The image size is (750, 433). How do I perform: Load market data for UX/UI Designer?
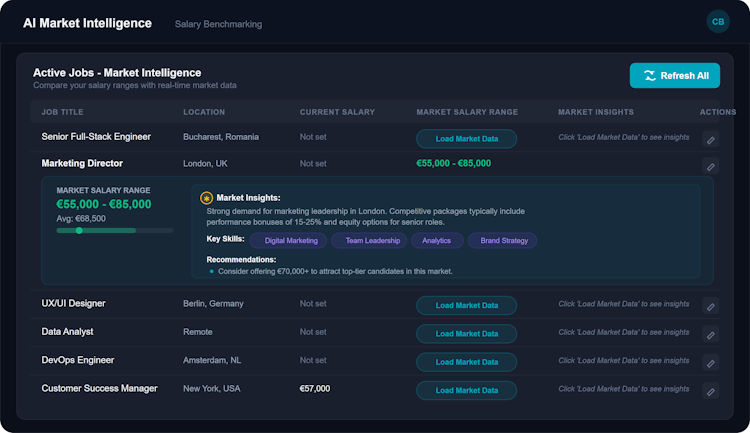[466, 305]
